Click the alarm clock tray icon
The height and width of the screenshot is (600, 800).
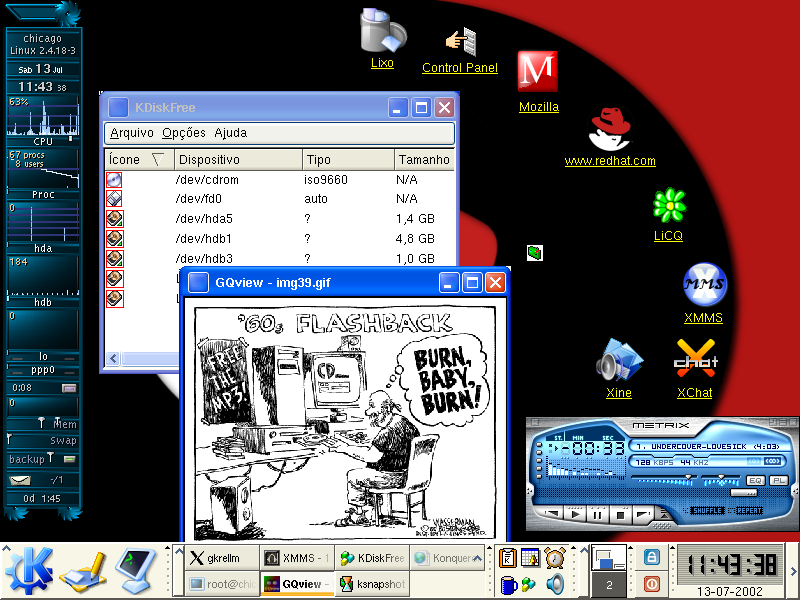coord(555,557)
